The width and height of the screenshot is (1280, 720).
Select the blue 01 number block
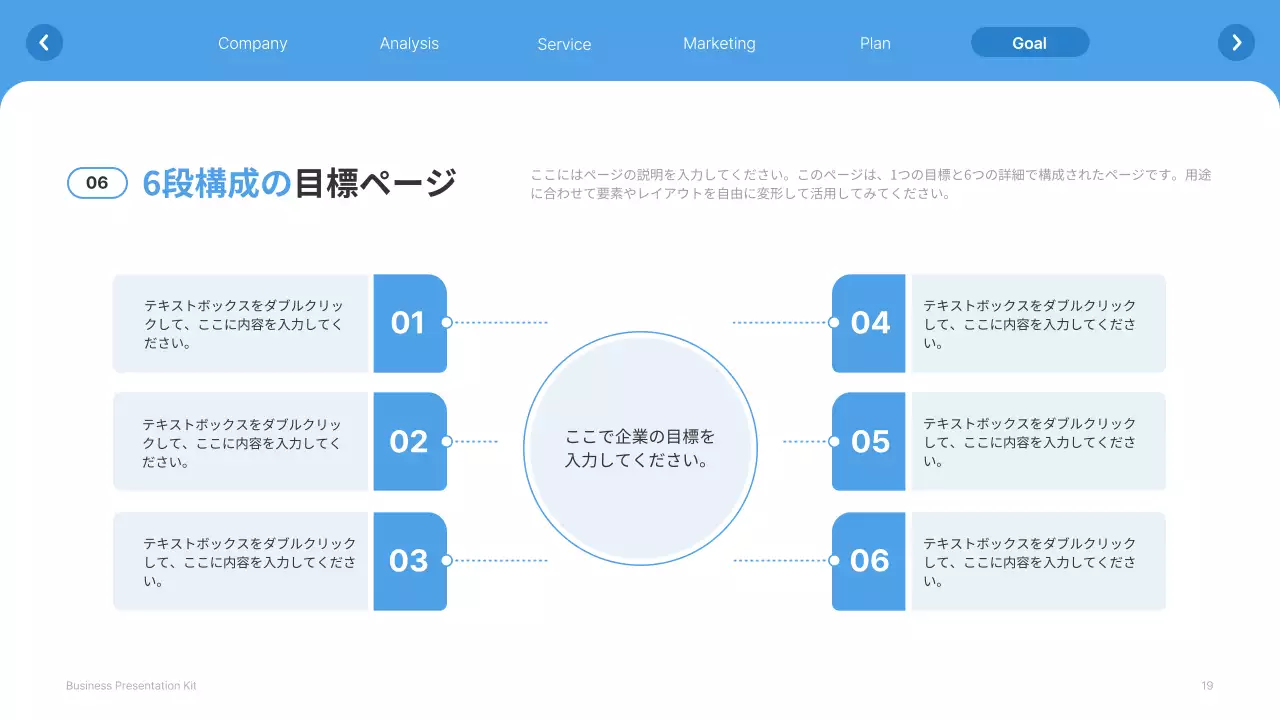pos(410,323)
